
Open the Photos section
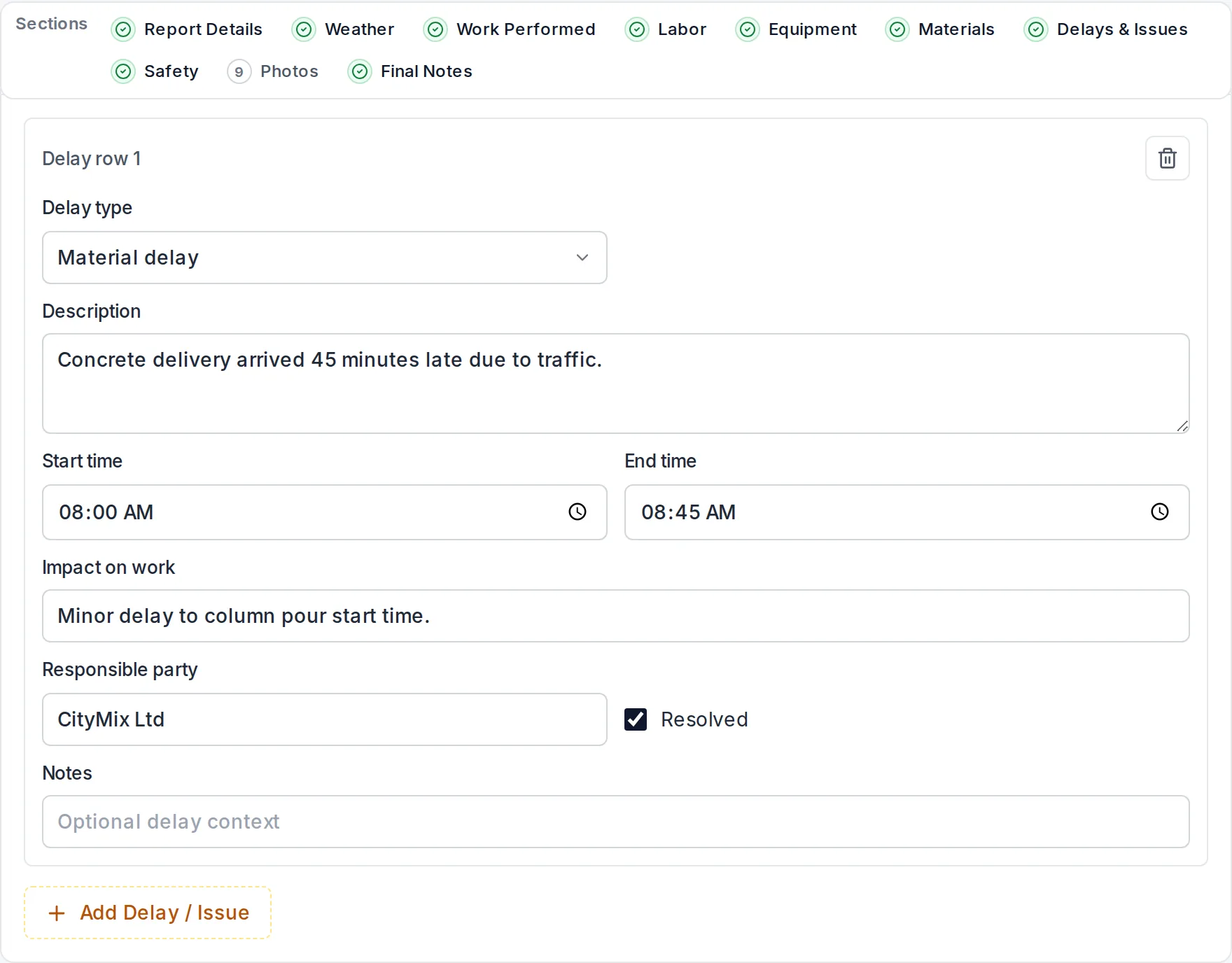pyautogui.click(x=273, y=71)
